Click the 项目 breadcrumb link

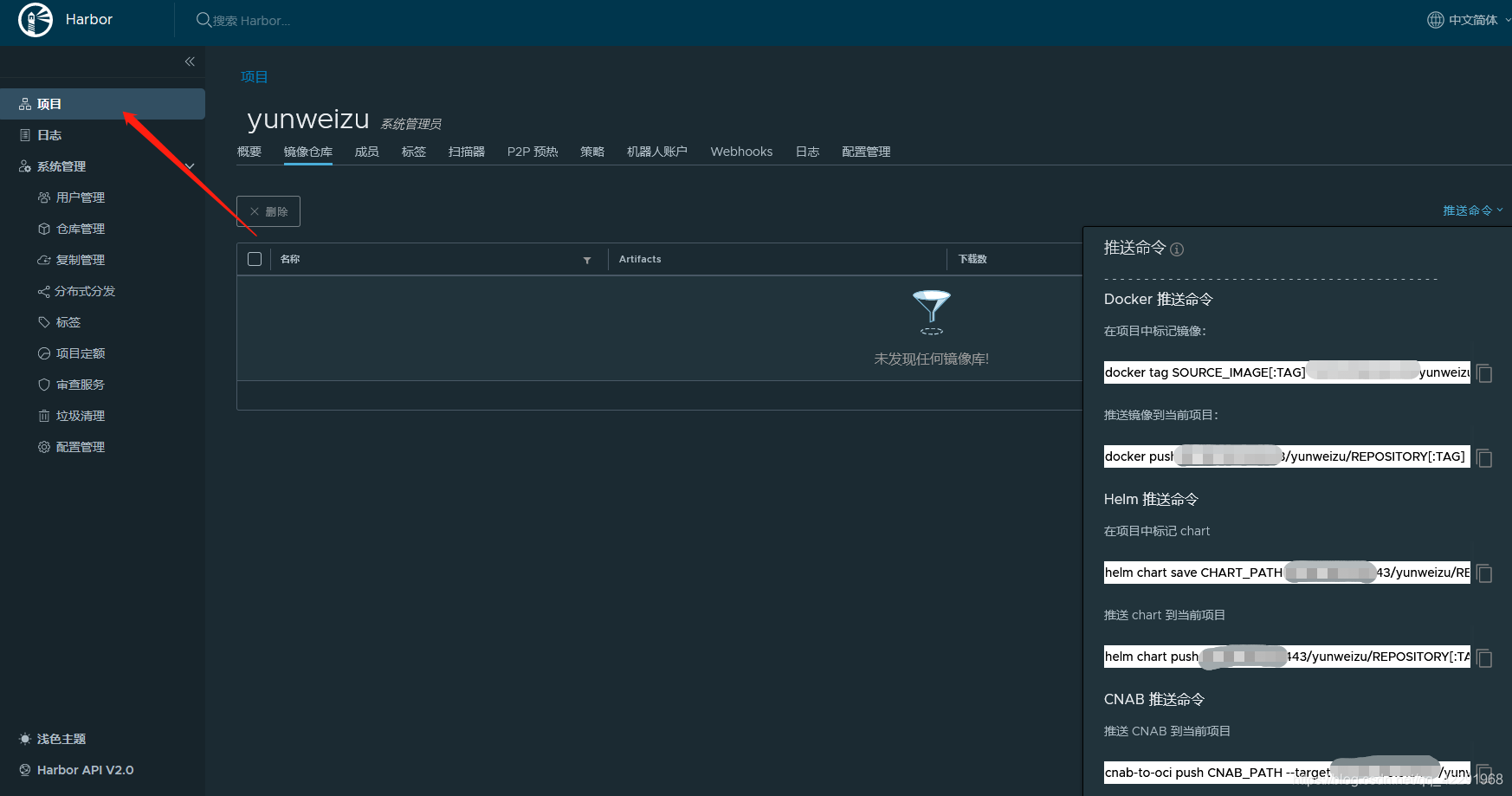[255, 77]
